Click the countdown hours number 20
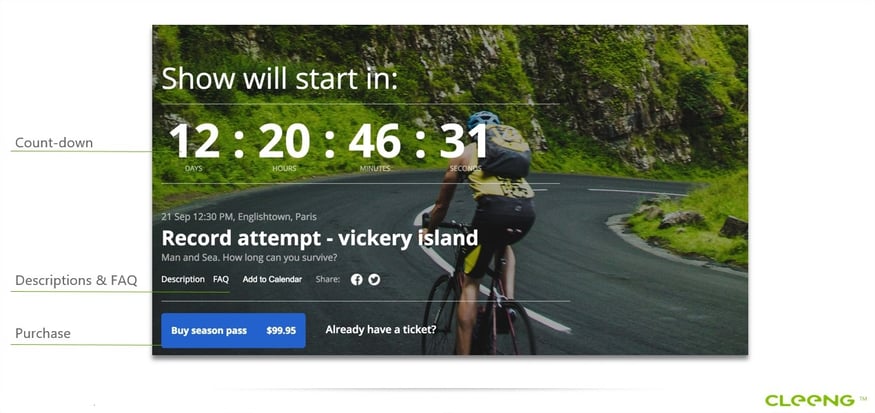This screenshot has width=875, height=413. [x=284, y=141]
